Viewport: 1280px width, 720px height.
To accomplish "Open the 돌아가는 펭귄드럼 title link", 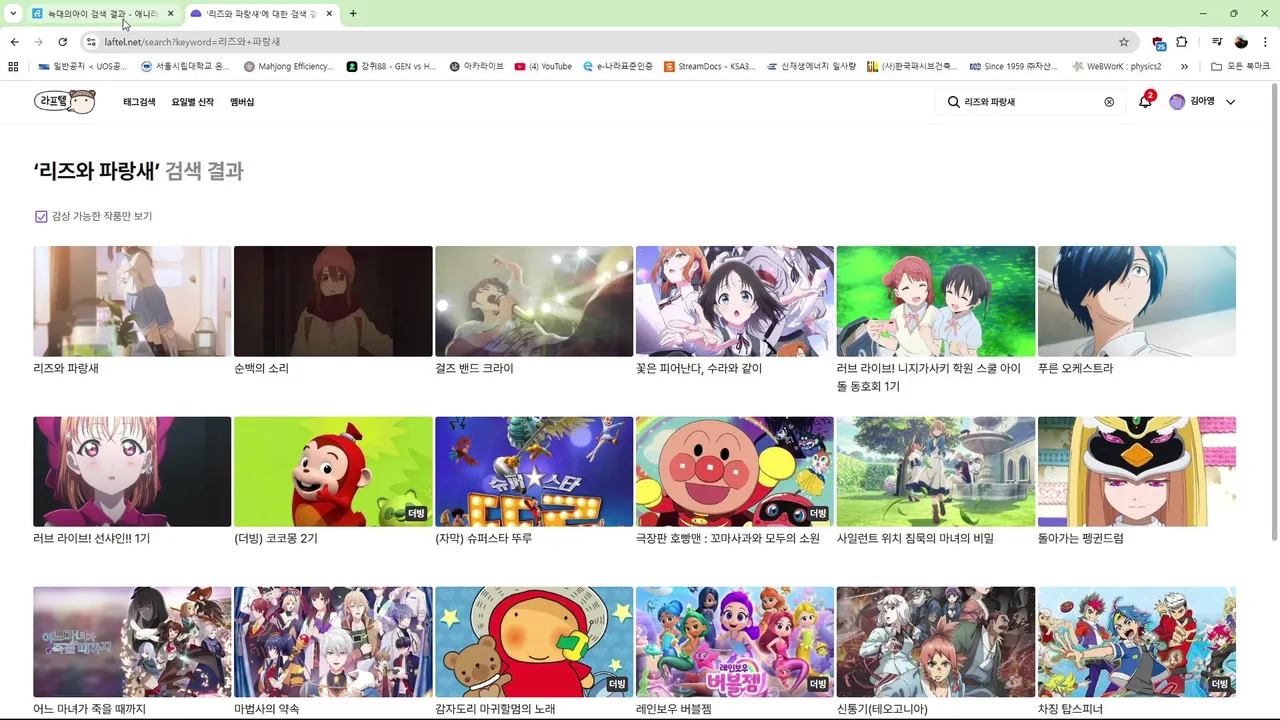I will click(1081, 538).
